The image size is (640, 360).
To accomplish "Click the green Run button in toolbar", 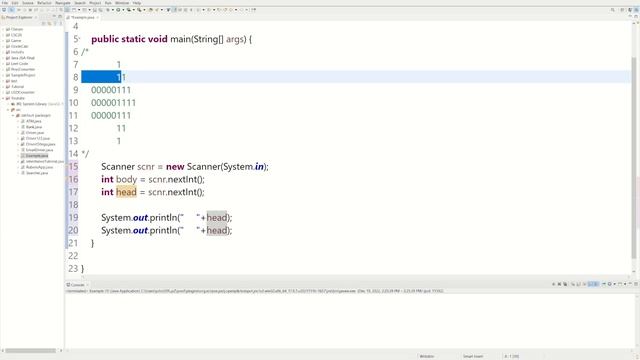I will (118, 10).
